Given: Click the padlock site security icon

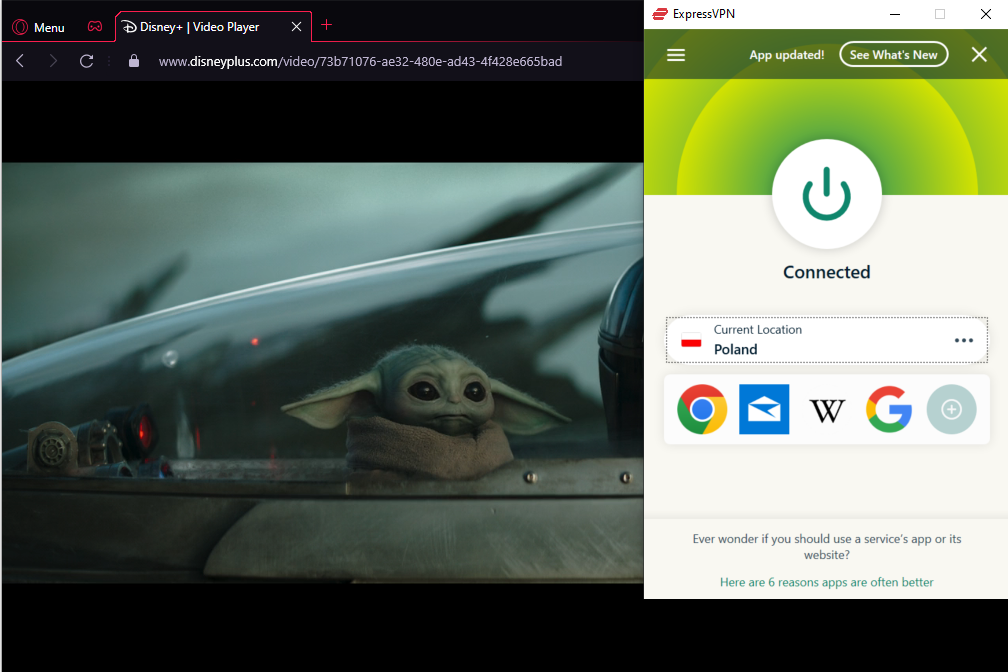Looking at the screenshot, I should [x=134, y=61].
